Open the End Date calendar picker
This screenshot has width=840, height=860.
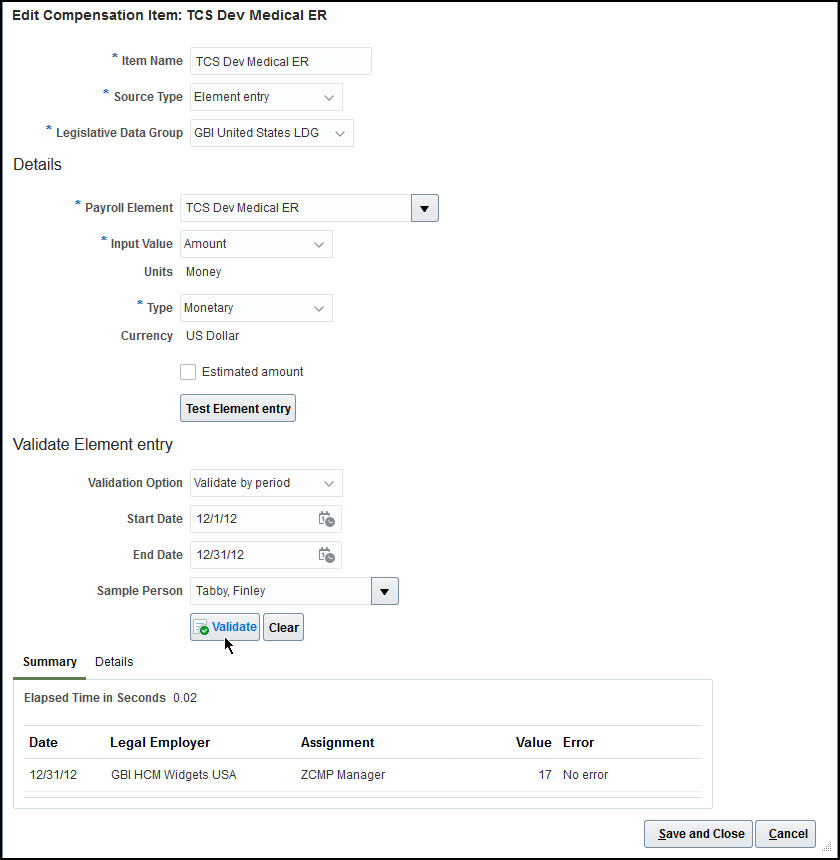(x=326, y=555)
